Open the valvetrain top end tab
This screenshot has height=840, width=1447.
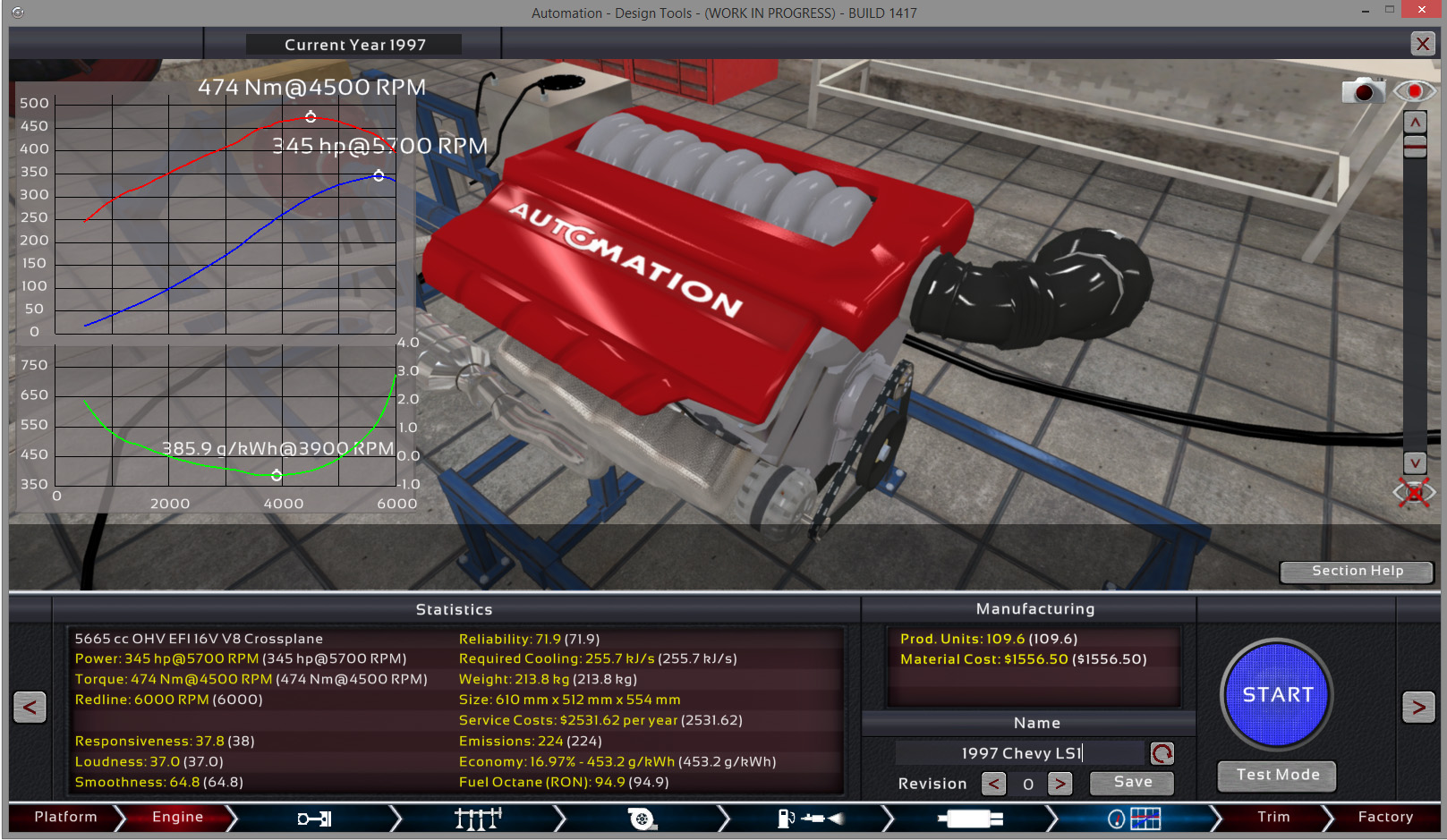[478, 818]
